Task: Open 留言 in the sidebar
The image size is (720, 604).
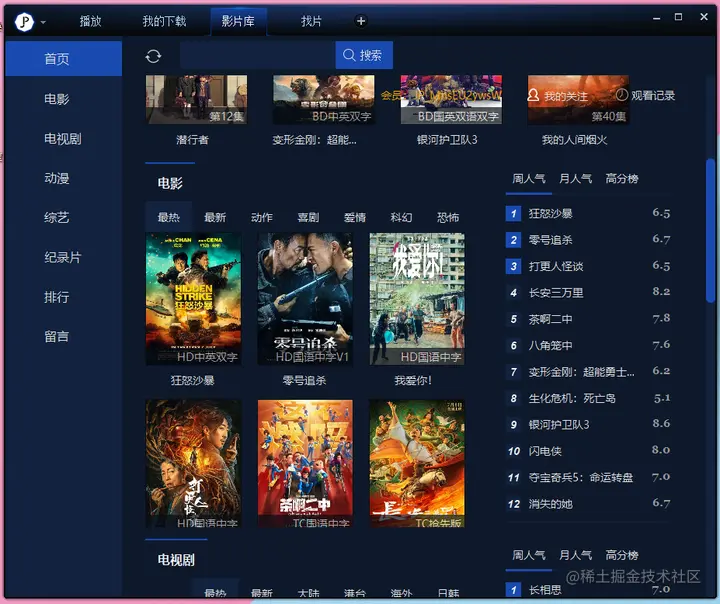Action: tap(56, 337)
